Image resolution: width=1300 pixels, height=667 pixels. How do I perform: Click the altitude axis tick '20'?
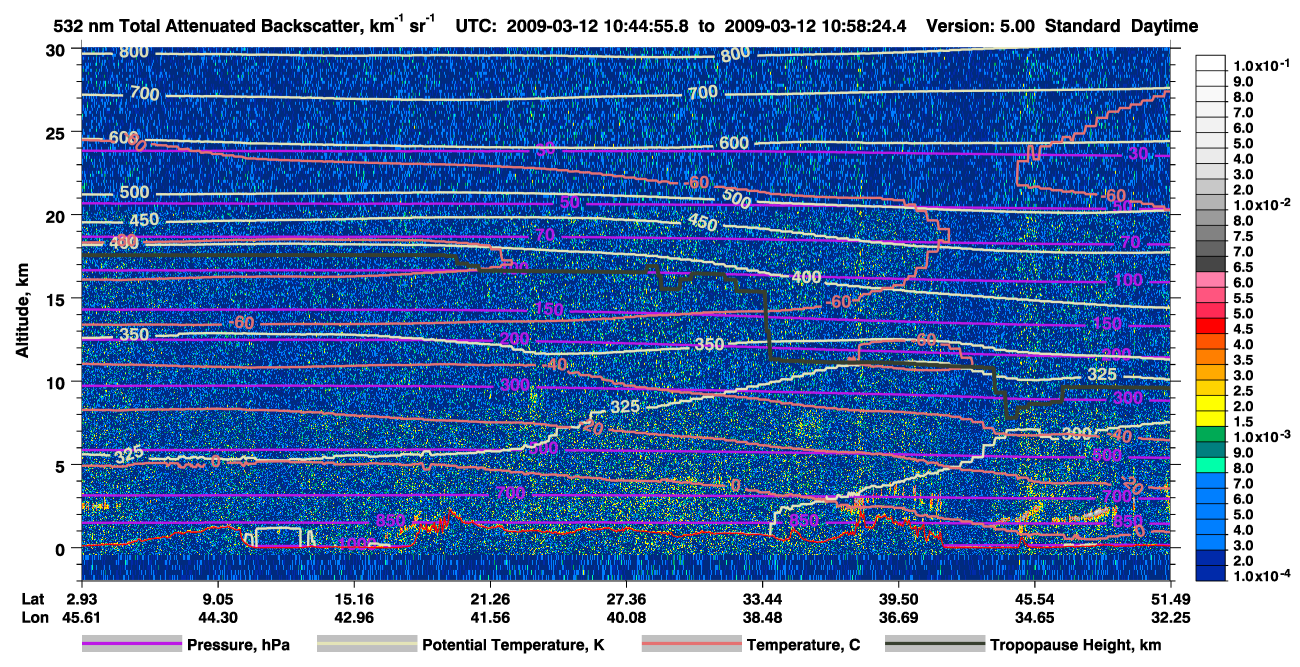pyautogui.click(x=58, y=215)
